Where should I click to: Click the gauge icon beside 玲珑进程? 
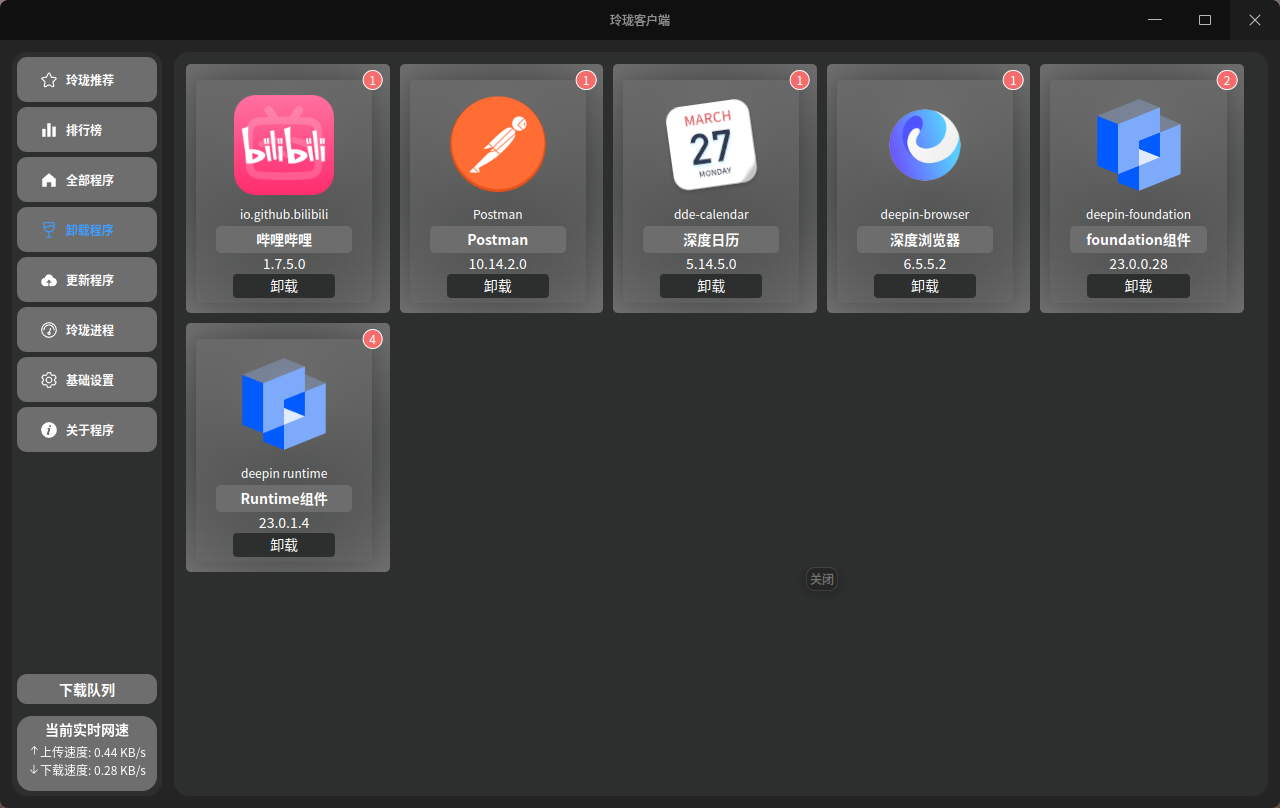click(49, 330)
